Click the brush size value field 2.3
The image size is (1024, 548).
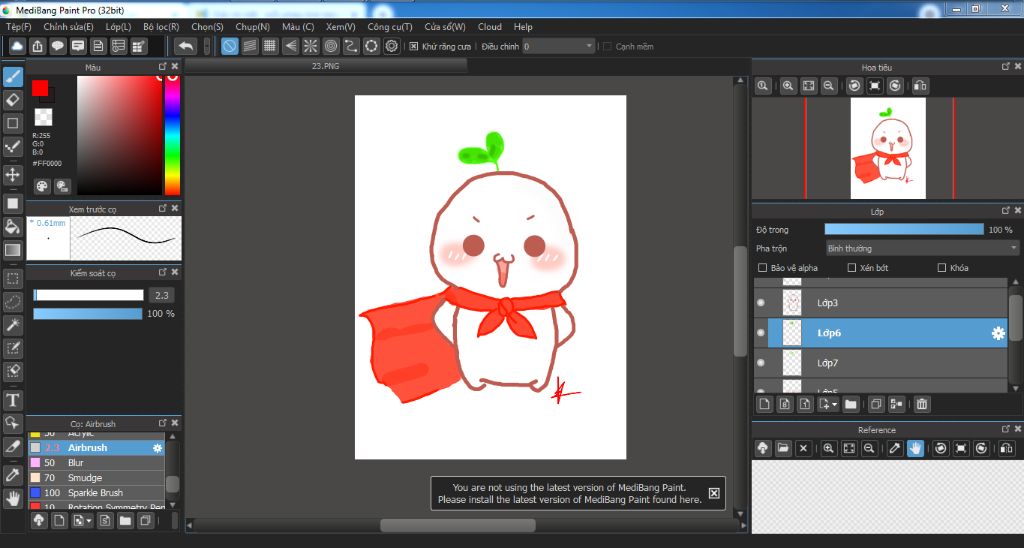(161, 295)
